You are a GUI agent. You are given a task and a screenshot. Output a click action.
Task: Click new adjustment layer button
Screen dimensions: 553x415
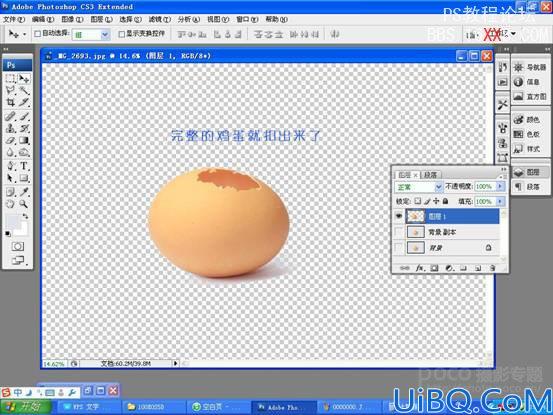click(x=449, y=268)
